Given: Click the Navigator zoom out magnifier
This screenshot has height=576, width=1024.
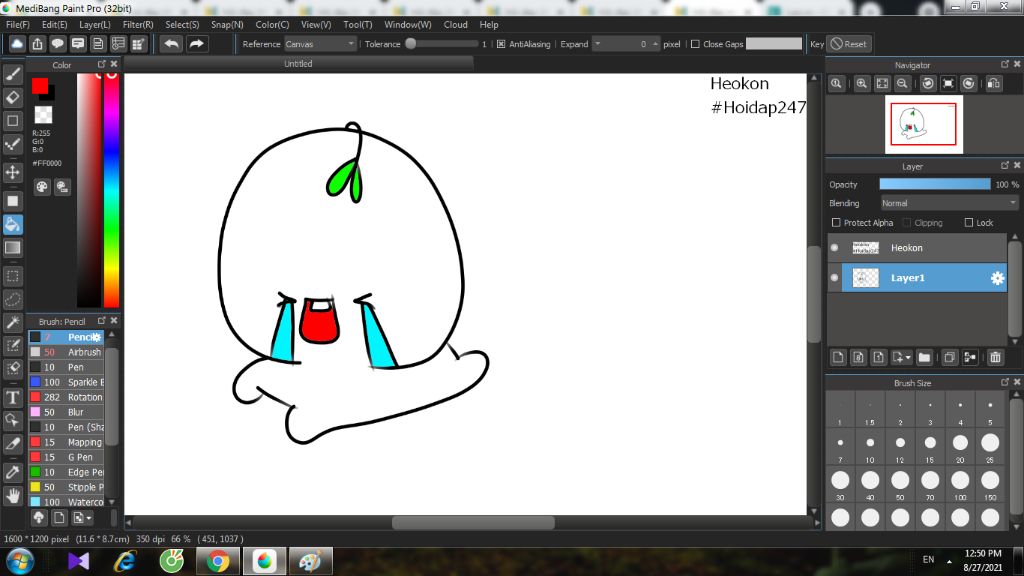Looking at the screenshot, I should click(x=902, y=84).
